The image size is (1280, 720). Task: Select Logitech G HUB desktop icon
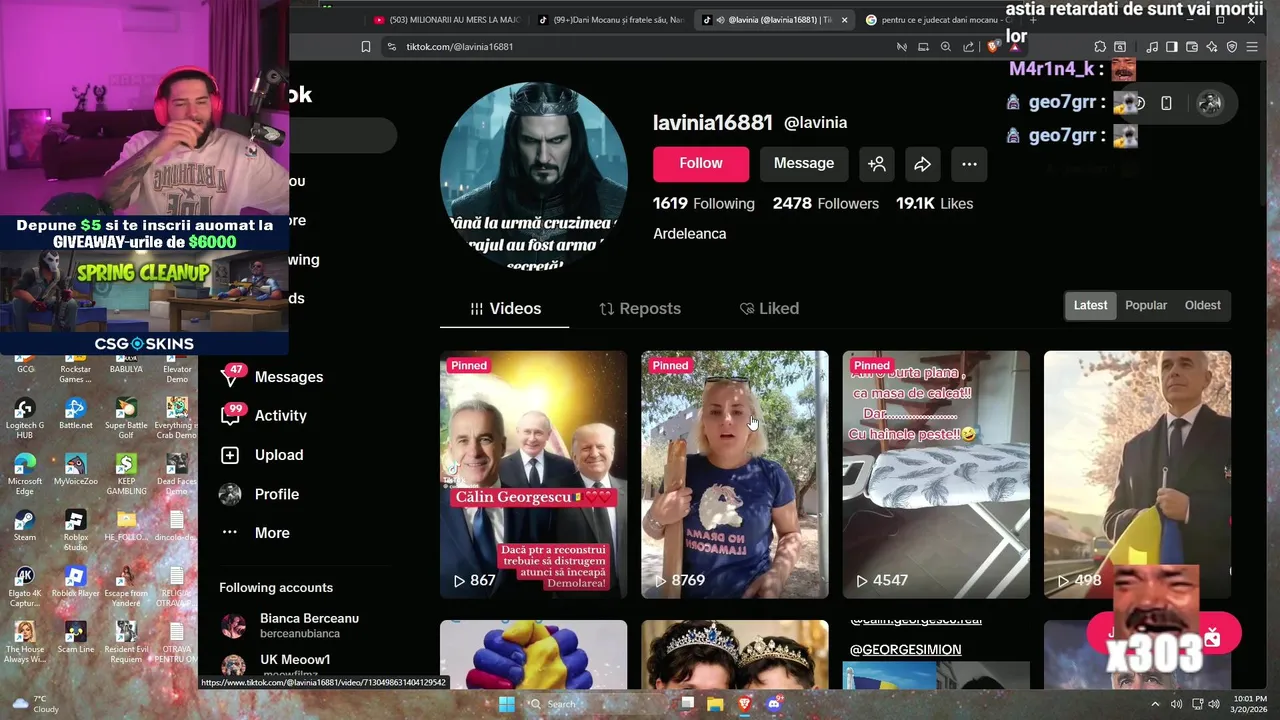click(x=25, y=418)
